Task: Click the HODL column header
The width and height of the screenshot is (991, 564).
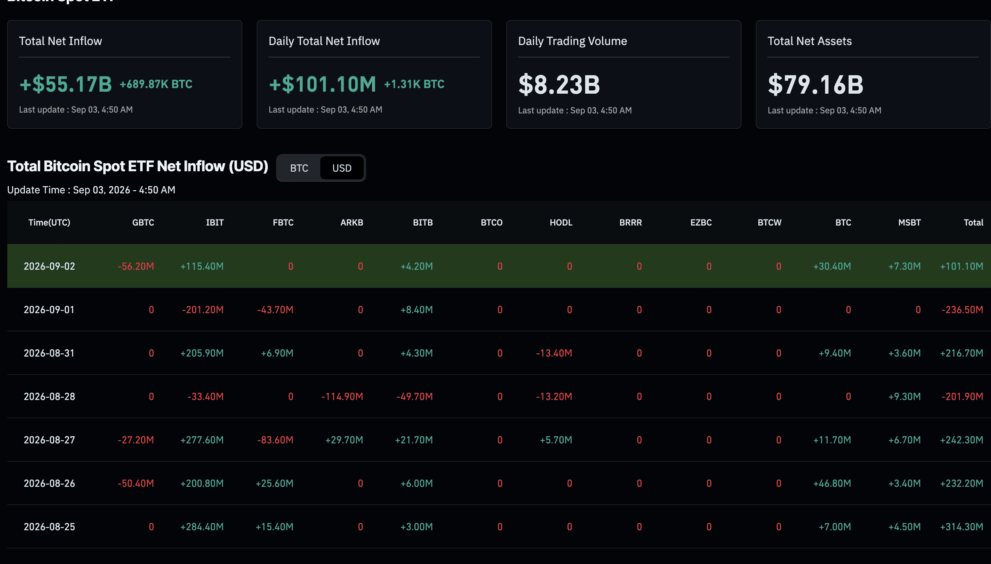Action: point(561,223)
